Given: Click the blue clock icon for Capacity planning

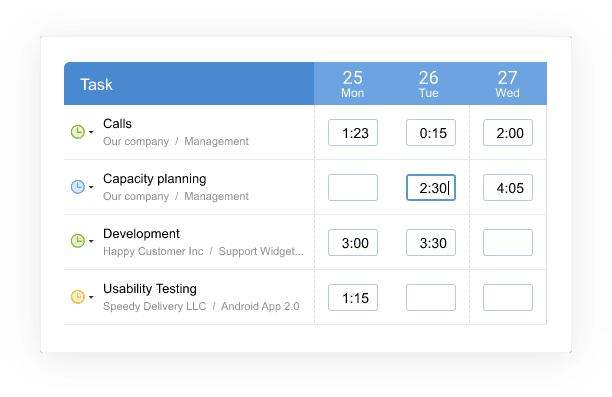Looking at the screenshot, I should pyautogui.click(x=78, y=187).
